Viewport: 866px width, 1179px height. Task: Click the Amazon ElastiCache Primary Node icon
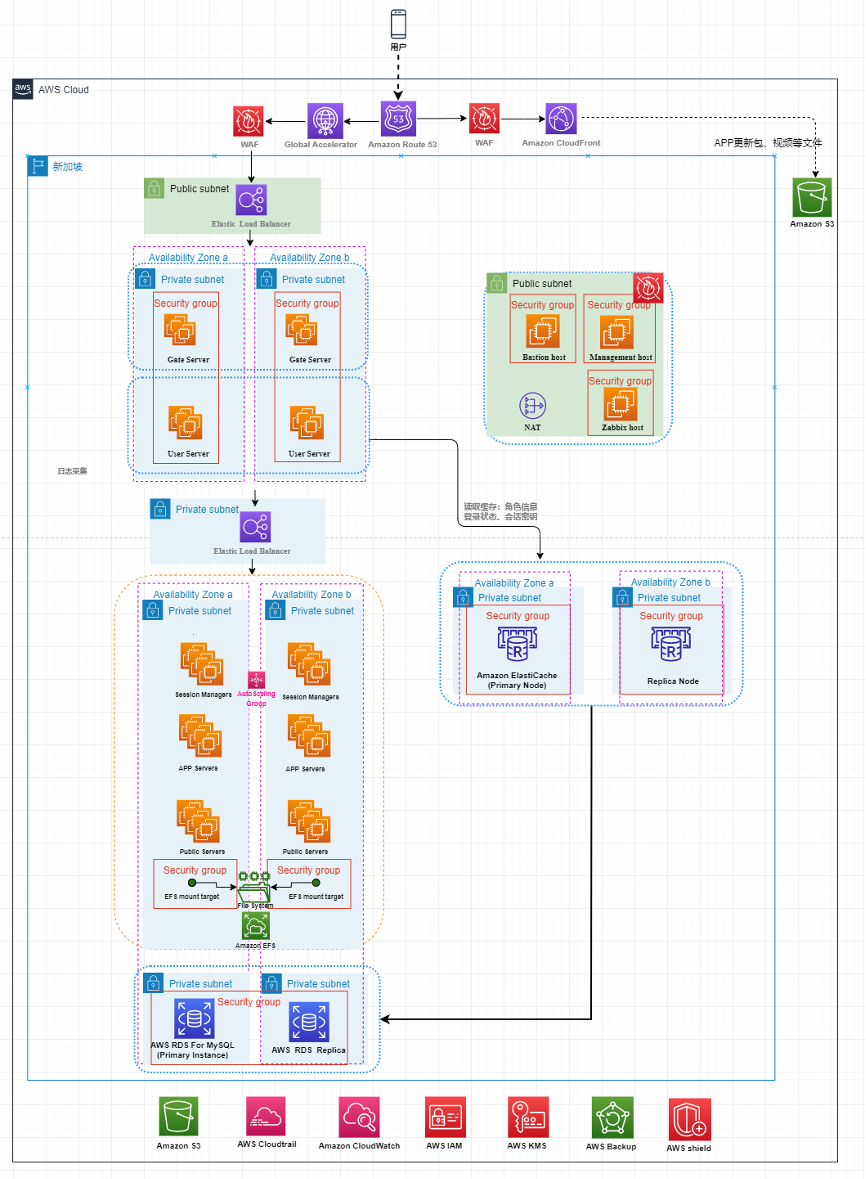[x=517, y=645]
